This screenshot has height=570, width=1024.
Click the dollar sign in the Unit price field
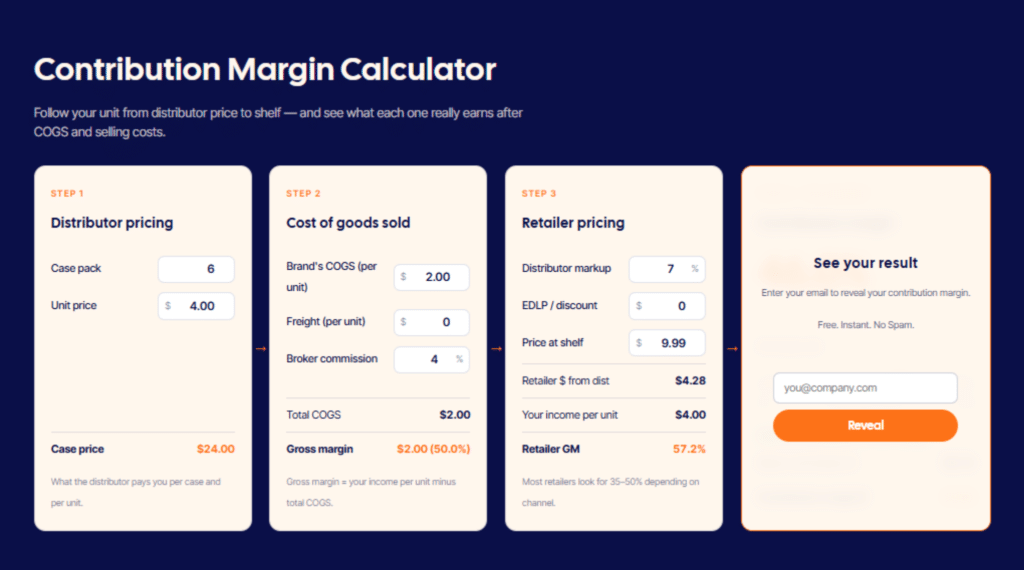[x=168, y=306]
